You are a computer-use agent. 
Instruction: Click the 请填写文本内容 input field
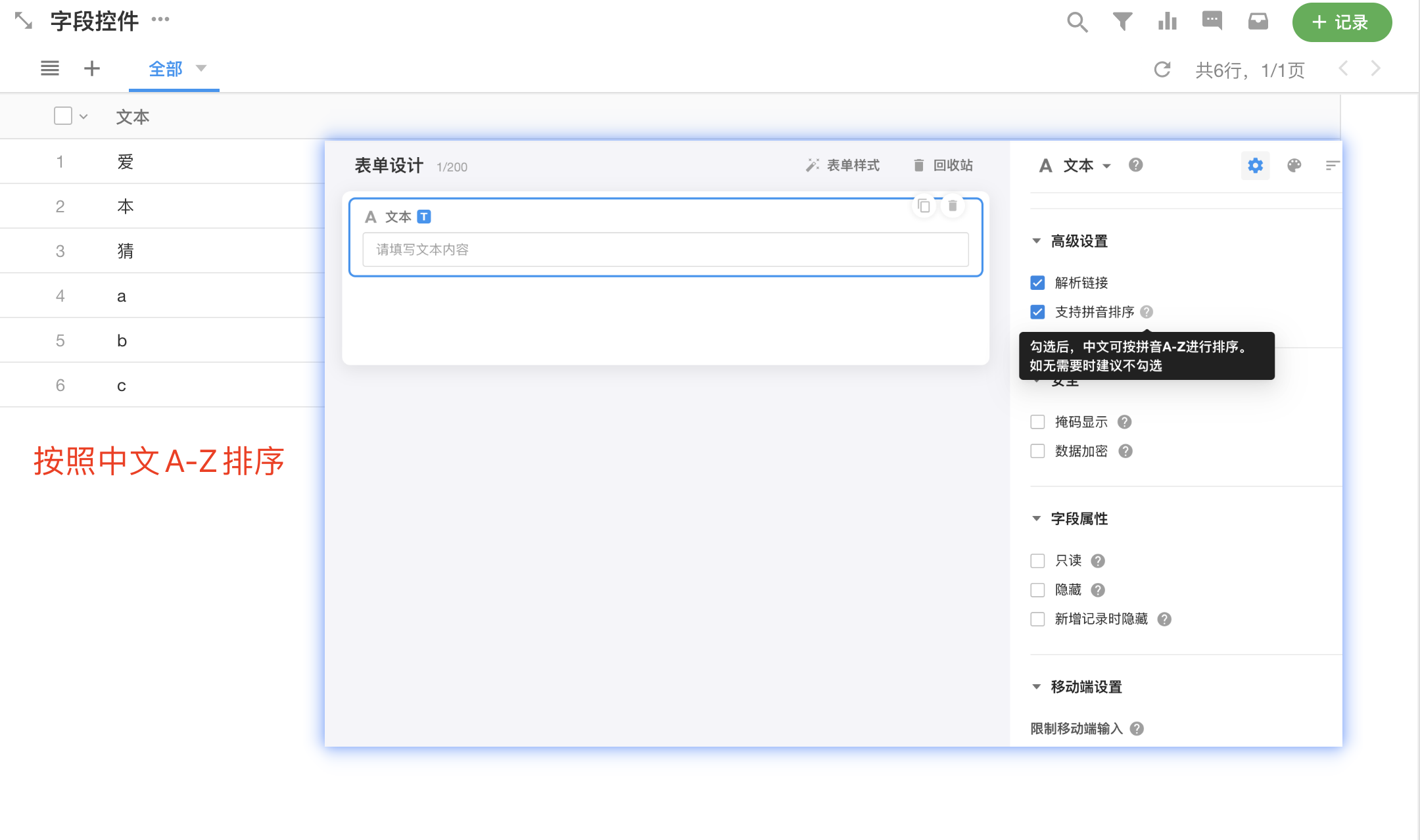coord(665,250)
